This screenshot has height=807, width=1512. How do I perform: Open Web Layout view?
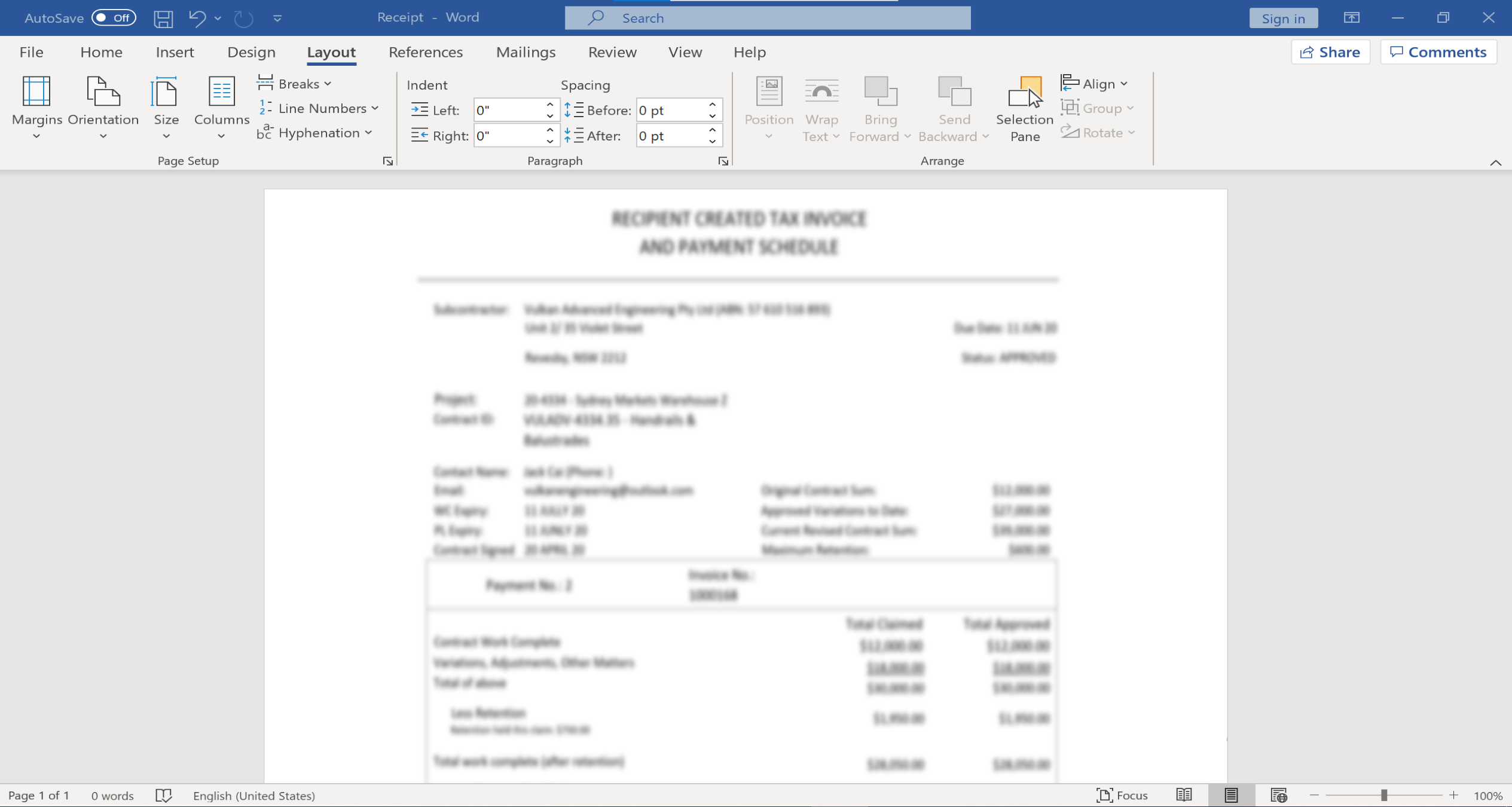click(1279, 795)
